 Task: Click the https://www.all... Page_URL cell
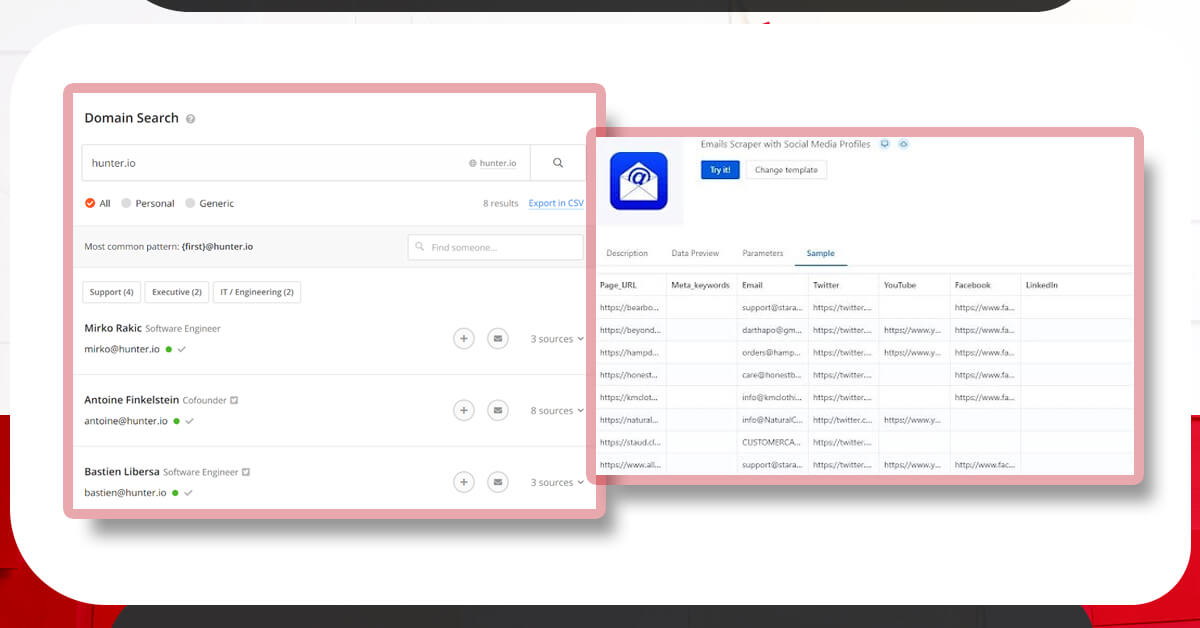pyautogui.click(x=630, y=465)
